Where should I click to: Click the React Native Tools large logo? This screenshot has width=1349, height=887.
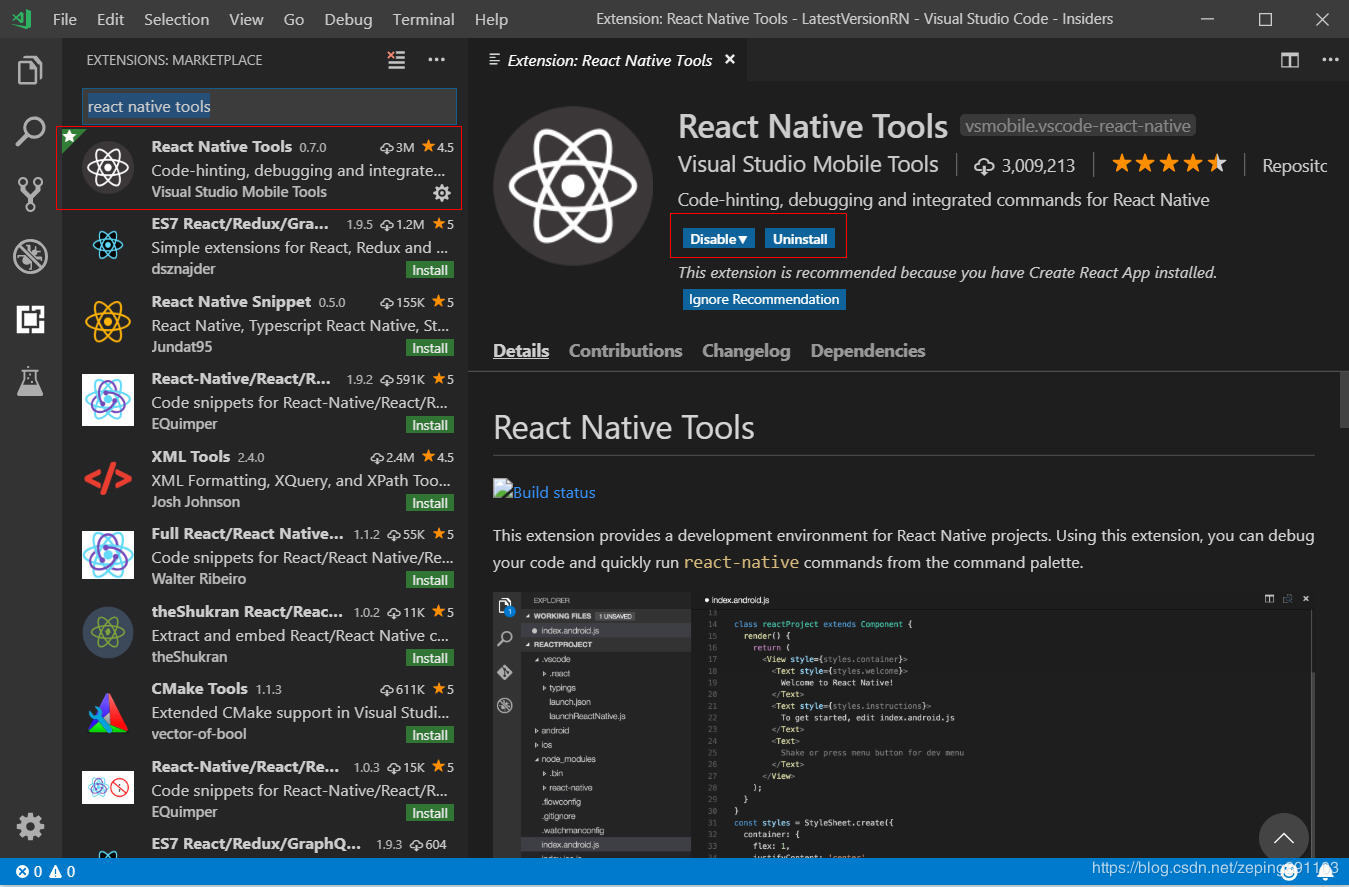pos(573,186)
